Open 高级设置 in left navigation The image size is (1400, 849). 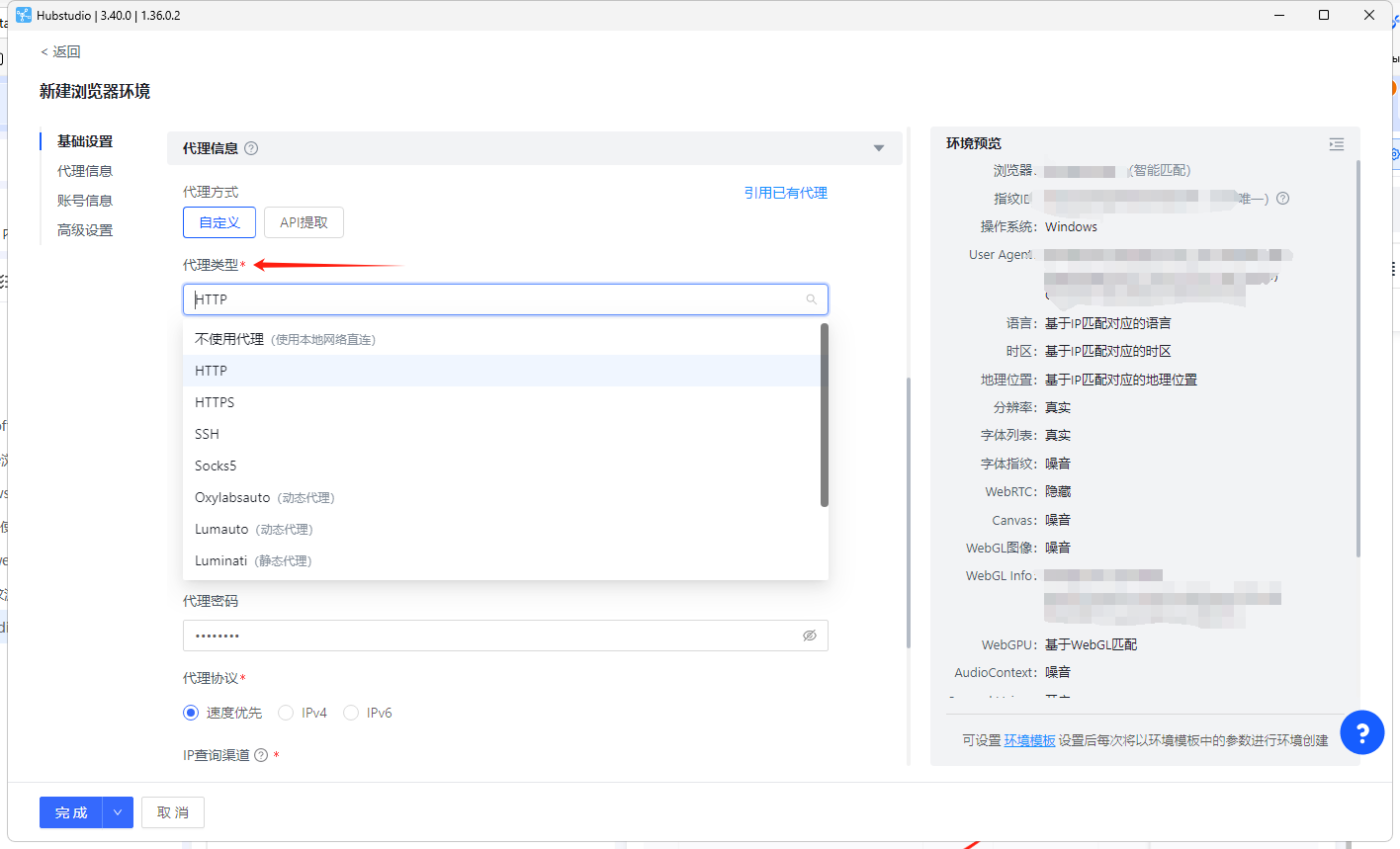tap(85, 230)
